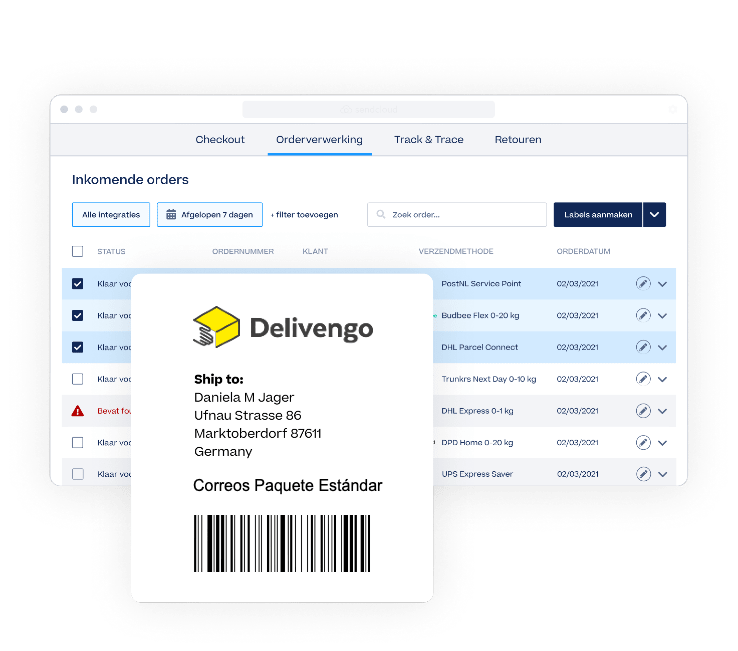Image resolution: width=738 pixels, height=651 pixels.
Task: Click in the Zoek order search field
Action: [457, 215]
